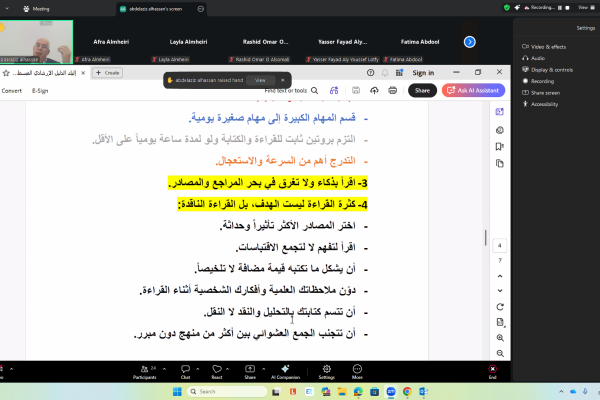Click Acrobat's zoom out magnifier in the right rail
Viewport: 600px width, 400px height.
coord(500,353)
